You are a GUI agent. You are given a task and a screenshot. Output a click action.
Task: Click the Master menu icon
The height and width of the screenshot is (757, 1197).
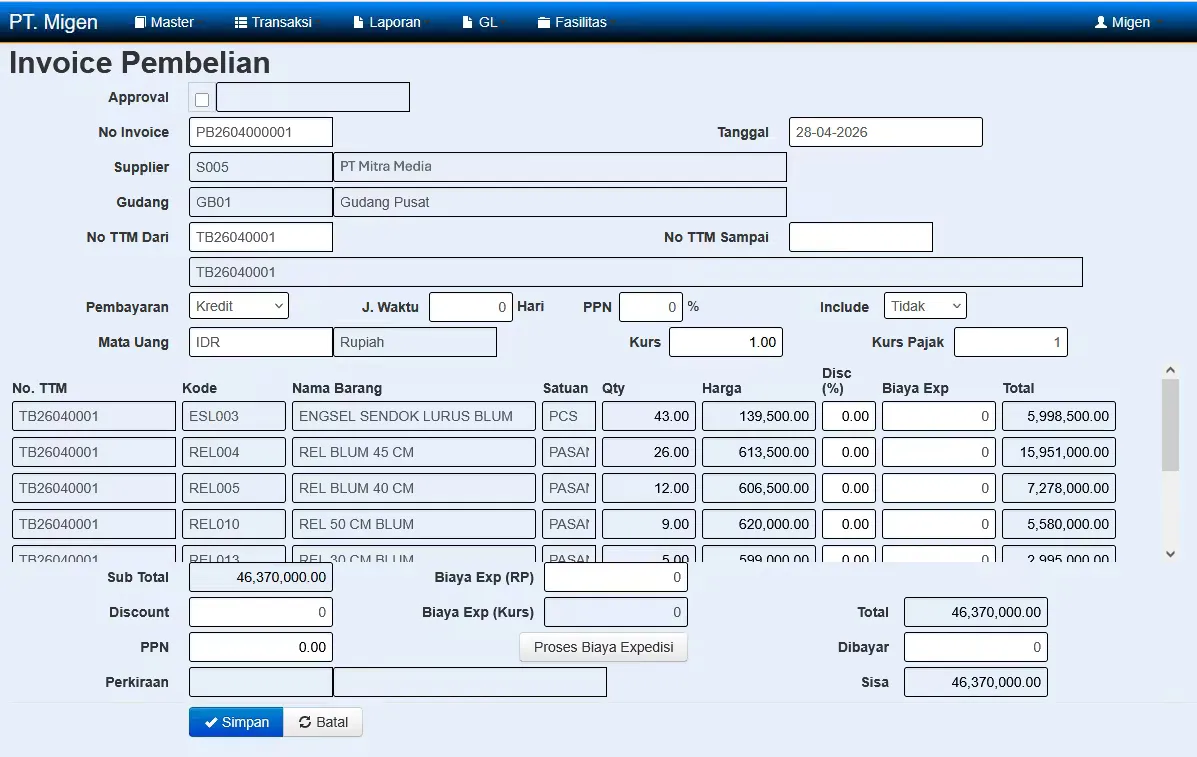pos(140,22)
